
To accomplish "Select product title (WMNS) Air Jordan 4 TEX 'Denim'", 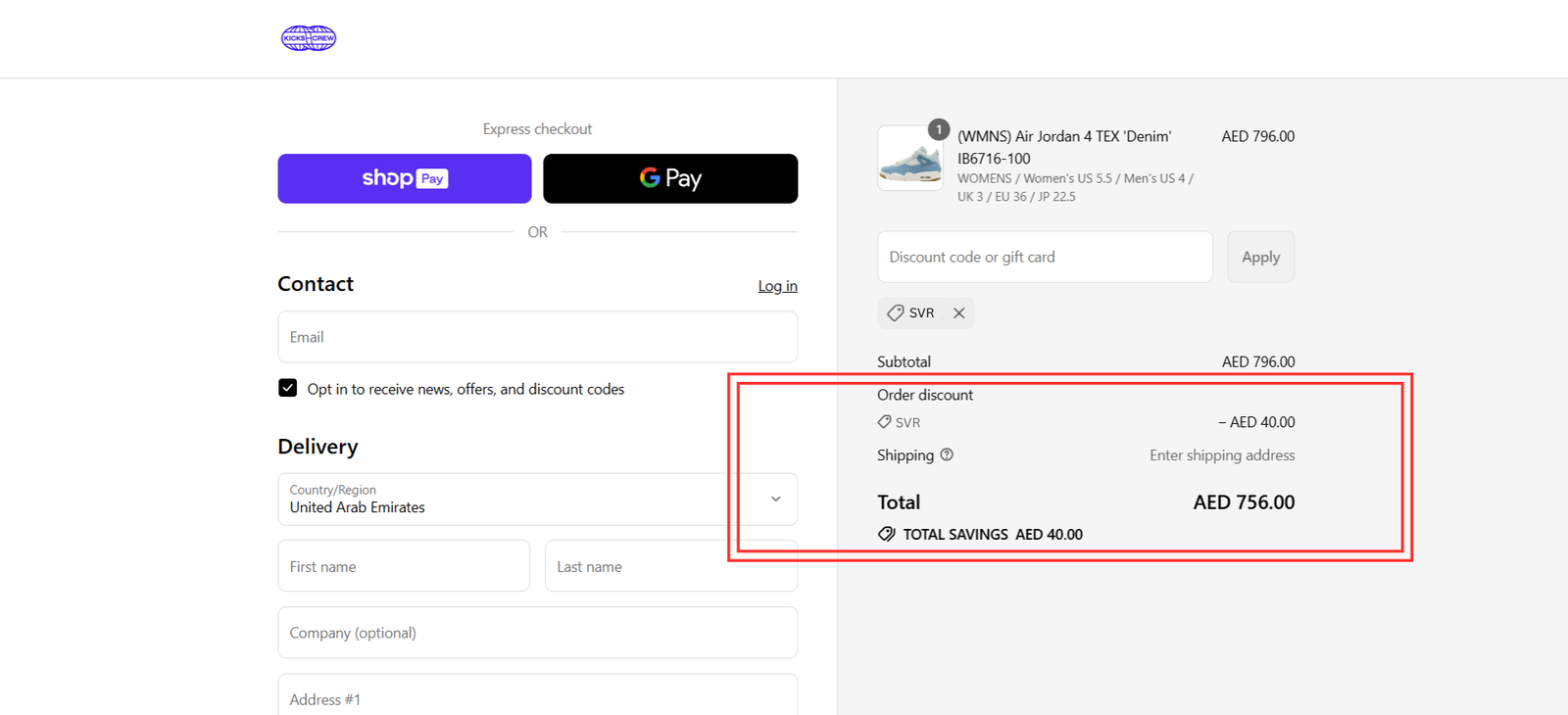I will pyautogui.click(x=1064, y=136).
